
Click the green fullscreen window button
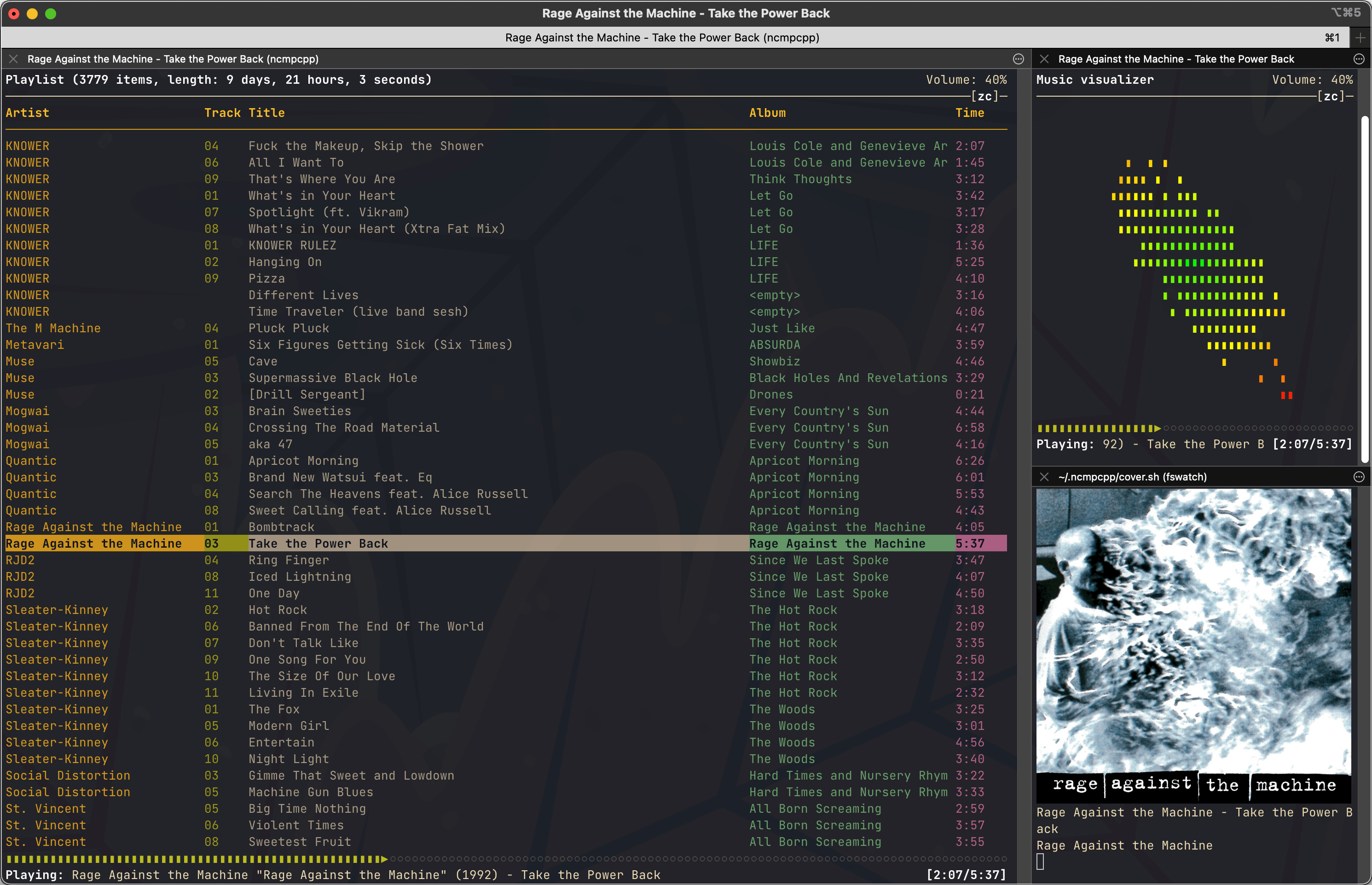point(51,13)
